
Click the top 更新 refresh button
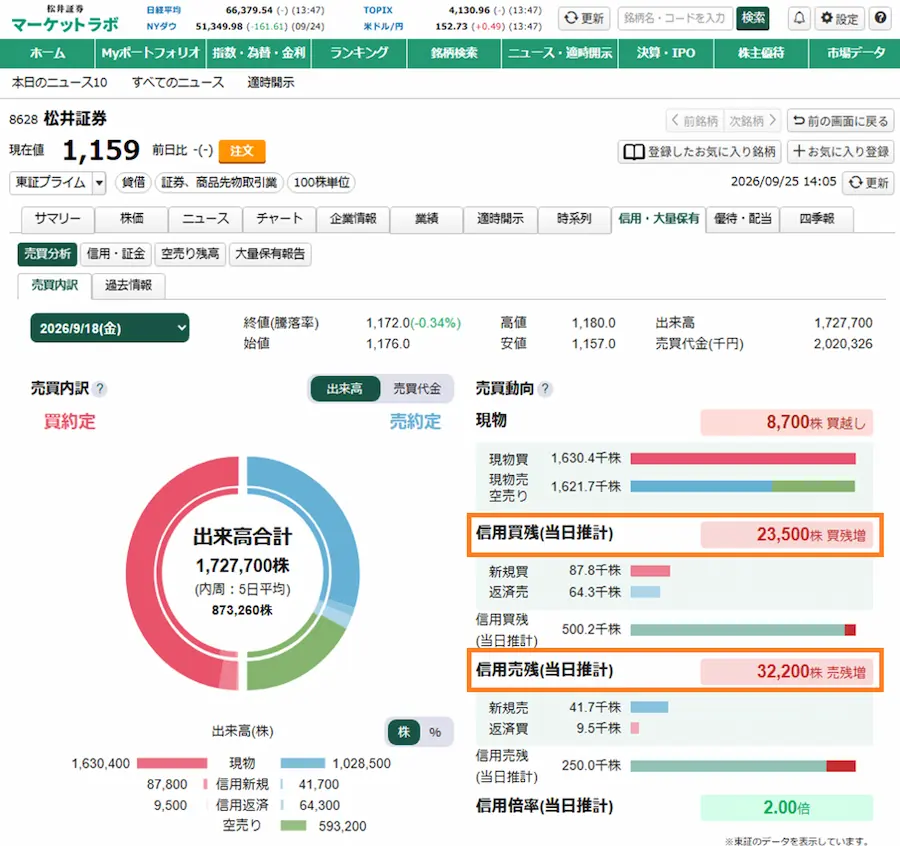point(584,18)
